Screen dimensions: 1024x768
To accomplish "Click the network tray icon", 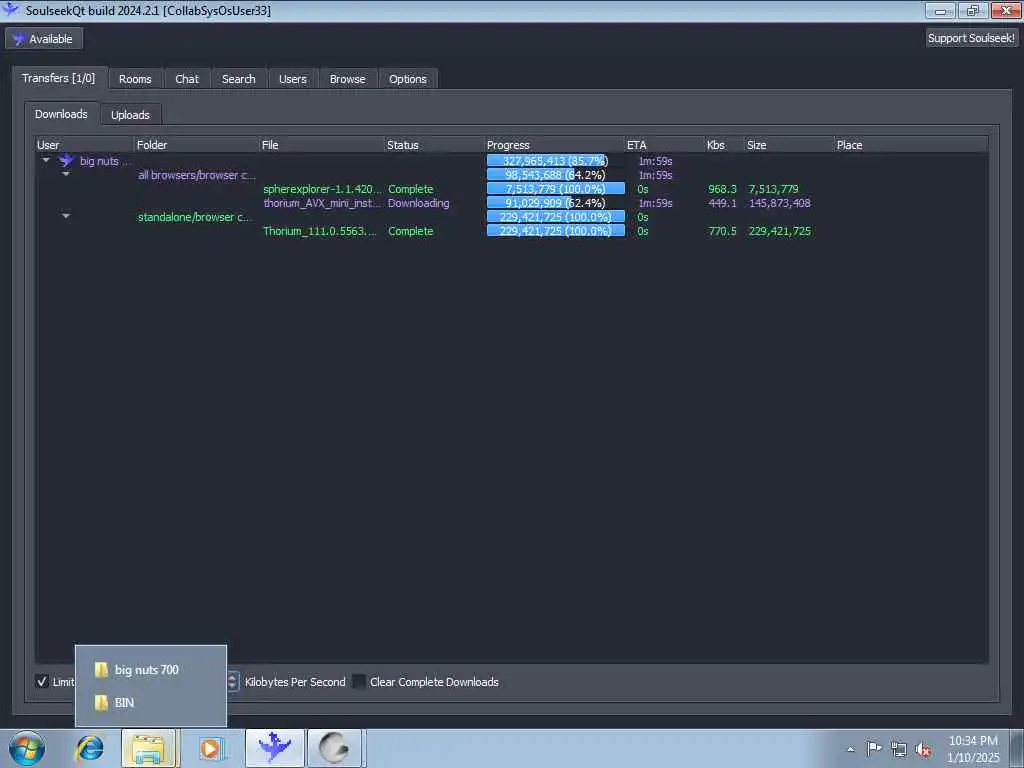I will pyautogui.click(x=899, y=749).
